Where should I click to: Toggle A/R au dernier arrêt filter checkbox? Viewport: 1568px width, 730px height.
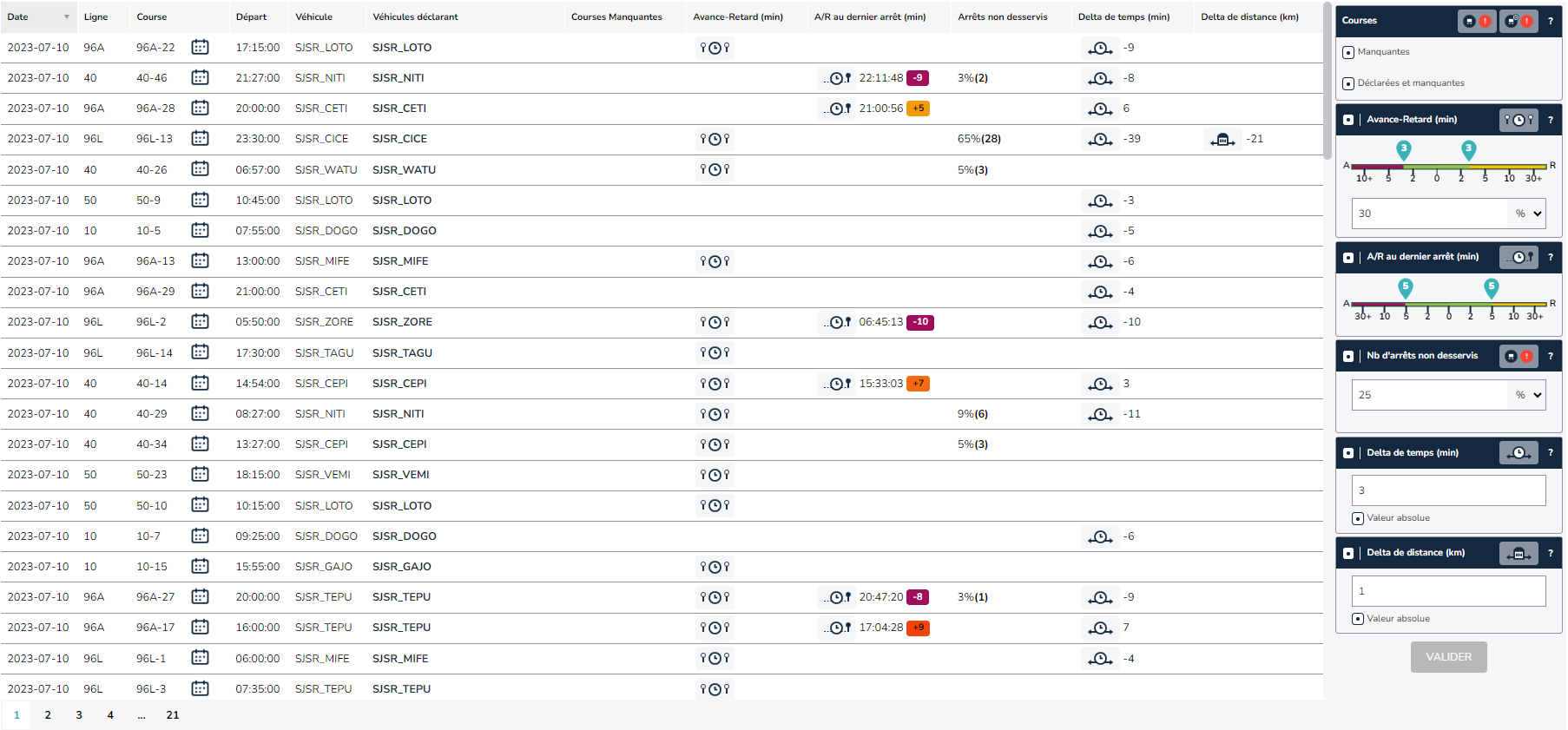tap(1348, 257)
